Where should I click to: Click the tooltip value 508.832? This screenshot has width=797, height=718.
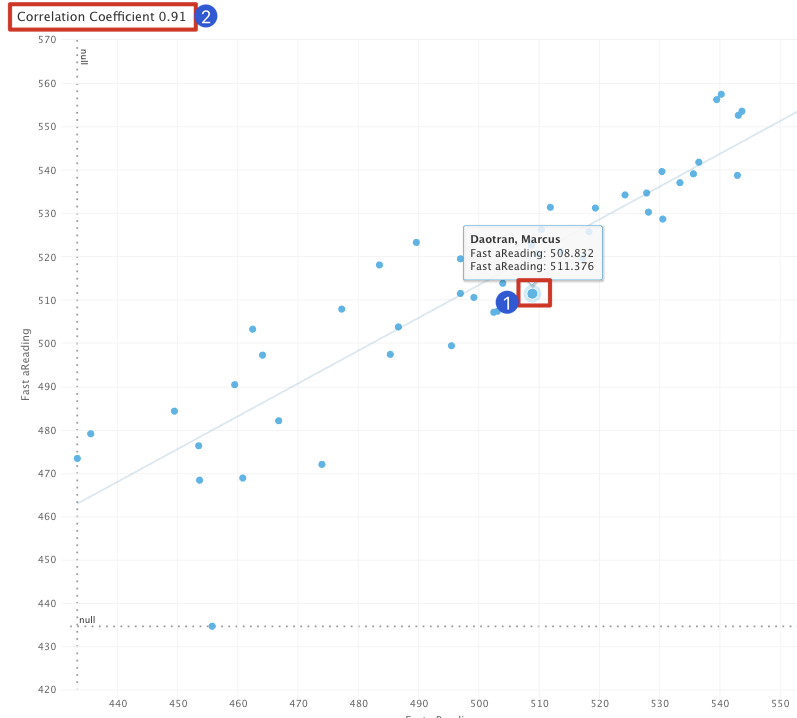pos(572,253)
